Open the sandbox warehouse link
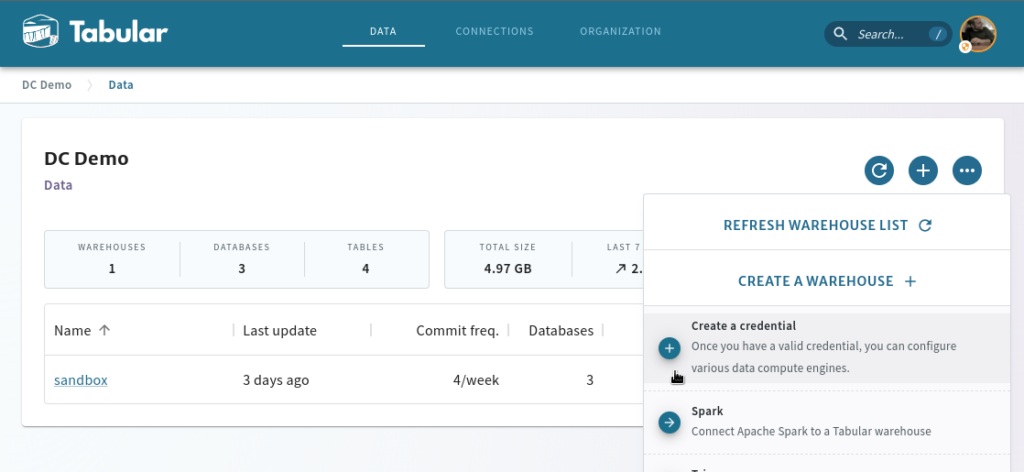Screen dimensions: 1024x472 pos(81,380)
